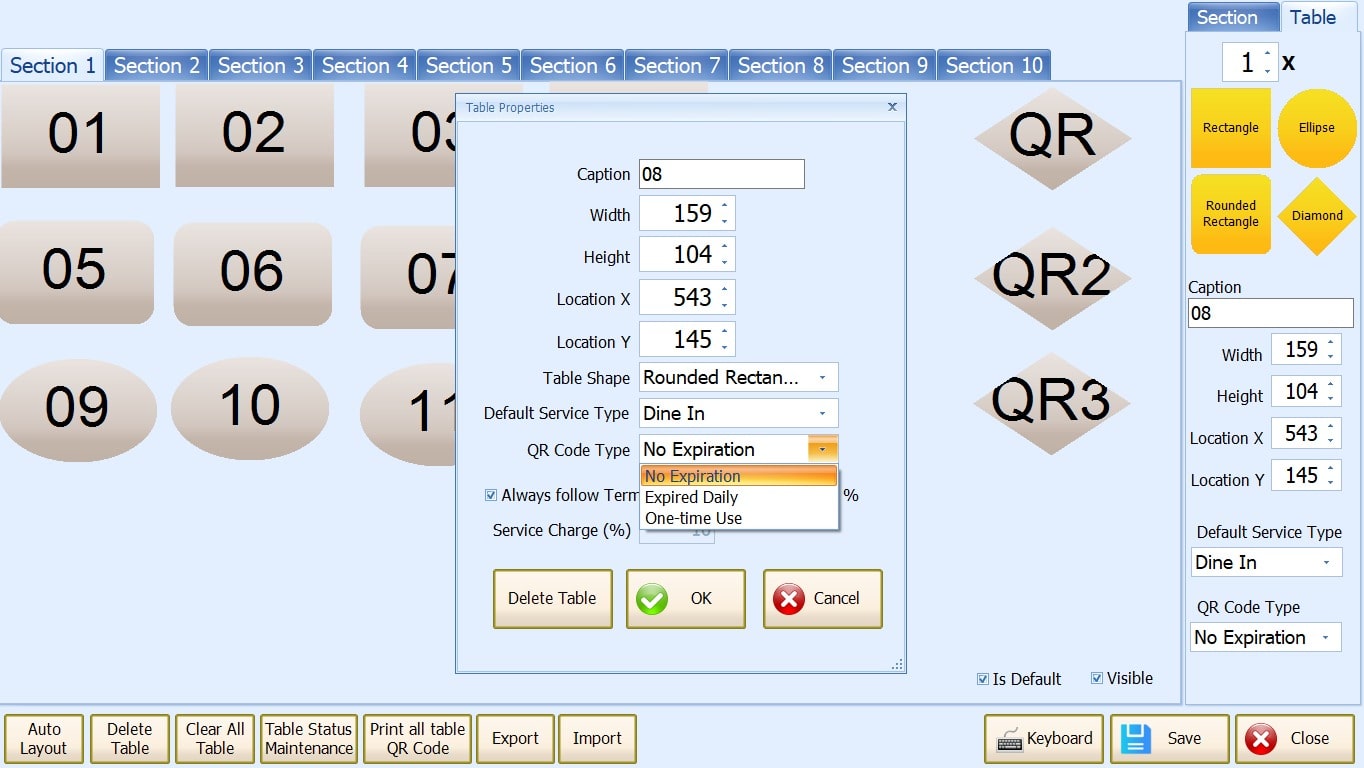The image size is (1364, 768).
Task: Click the Save button with floppy icon
Action: coord(1169,739)
